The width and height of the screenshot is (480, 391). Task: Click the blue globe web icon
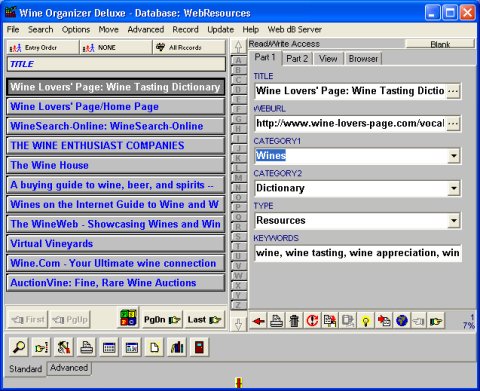[402, 321]
